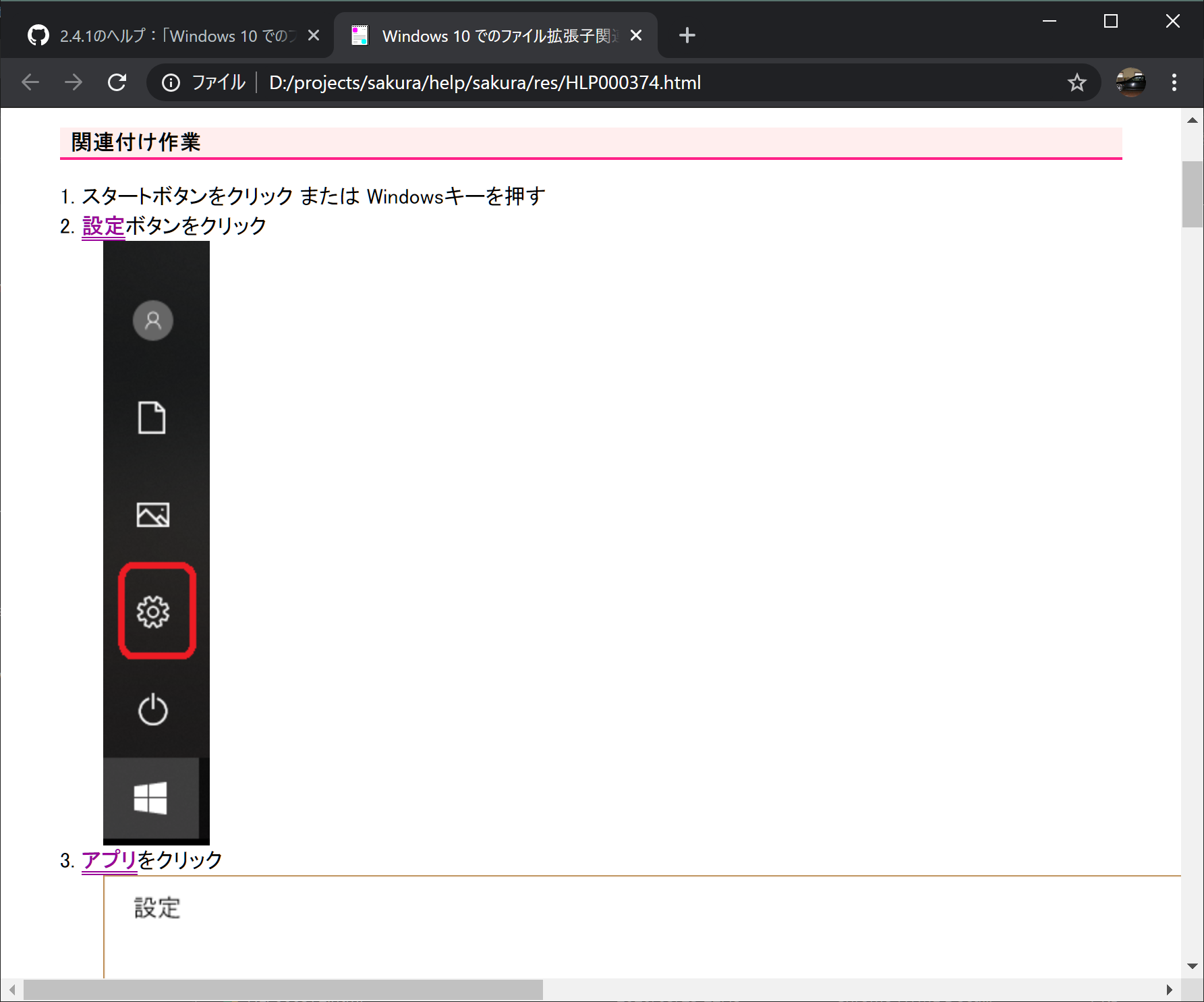This screenshot has width=1204, height=1002.
Task: Click the horizontal scrollbar right arrow
Action: 1170,990
